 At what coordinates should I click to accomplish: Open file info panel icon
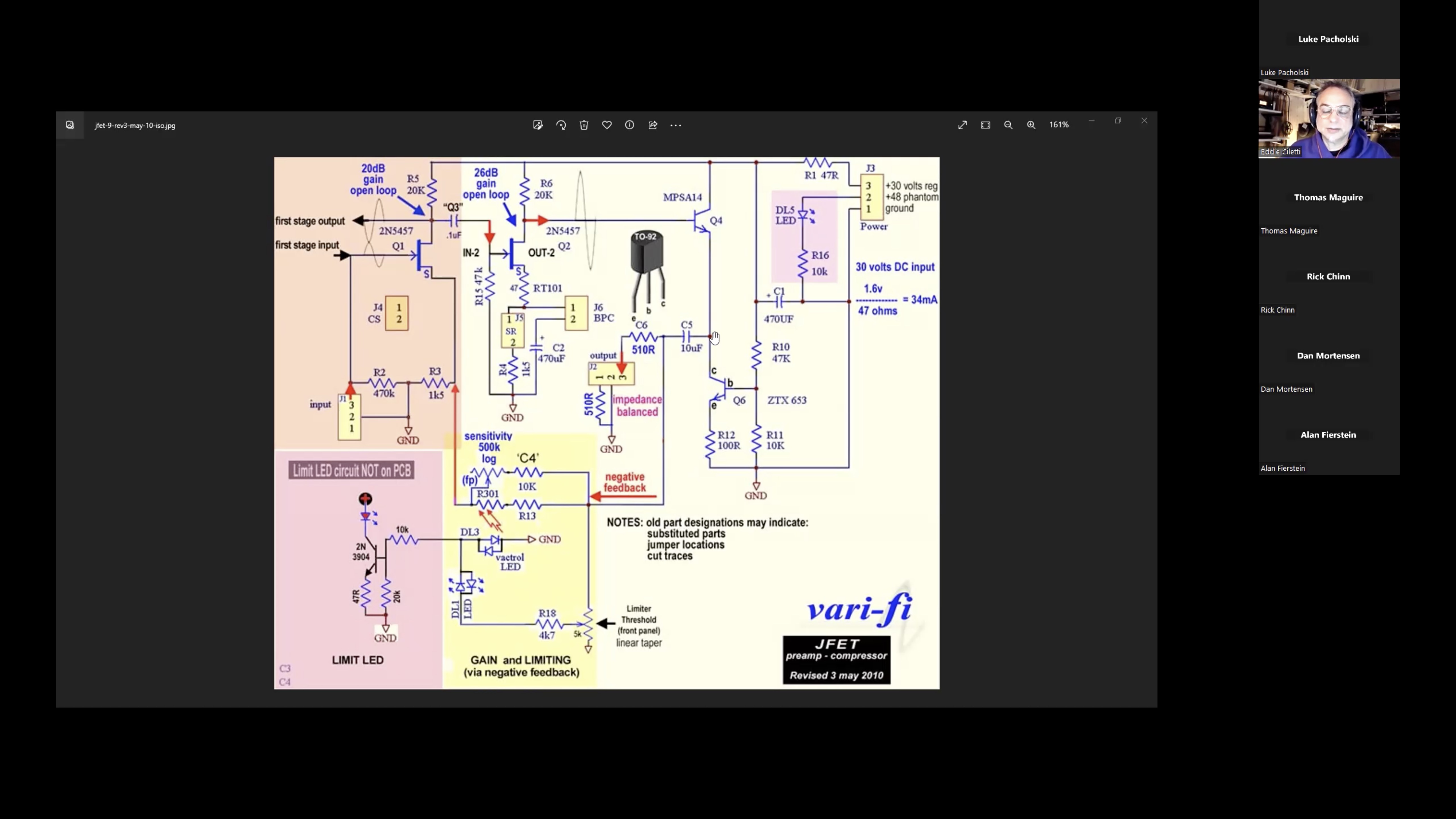coord(630,125)
